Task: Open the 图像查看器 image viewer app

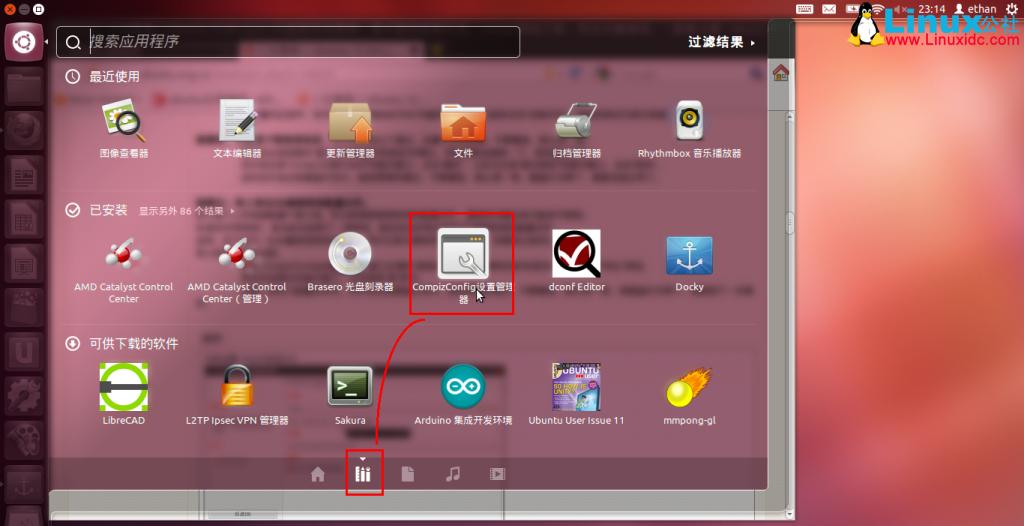Action: 123,129
